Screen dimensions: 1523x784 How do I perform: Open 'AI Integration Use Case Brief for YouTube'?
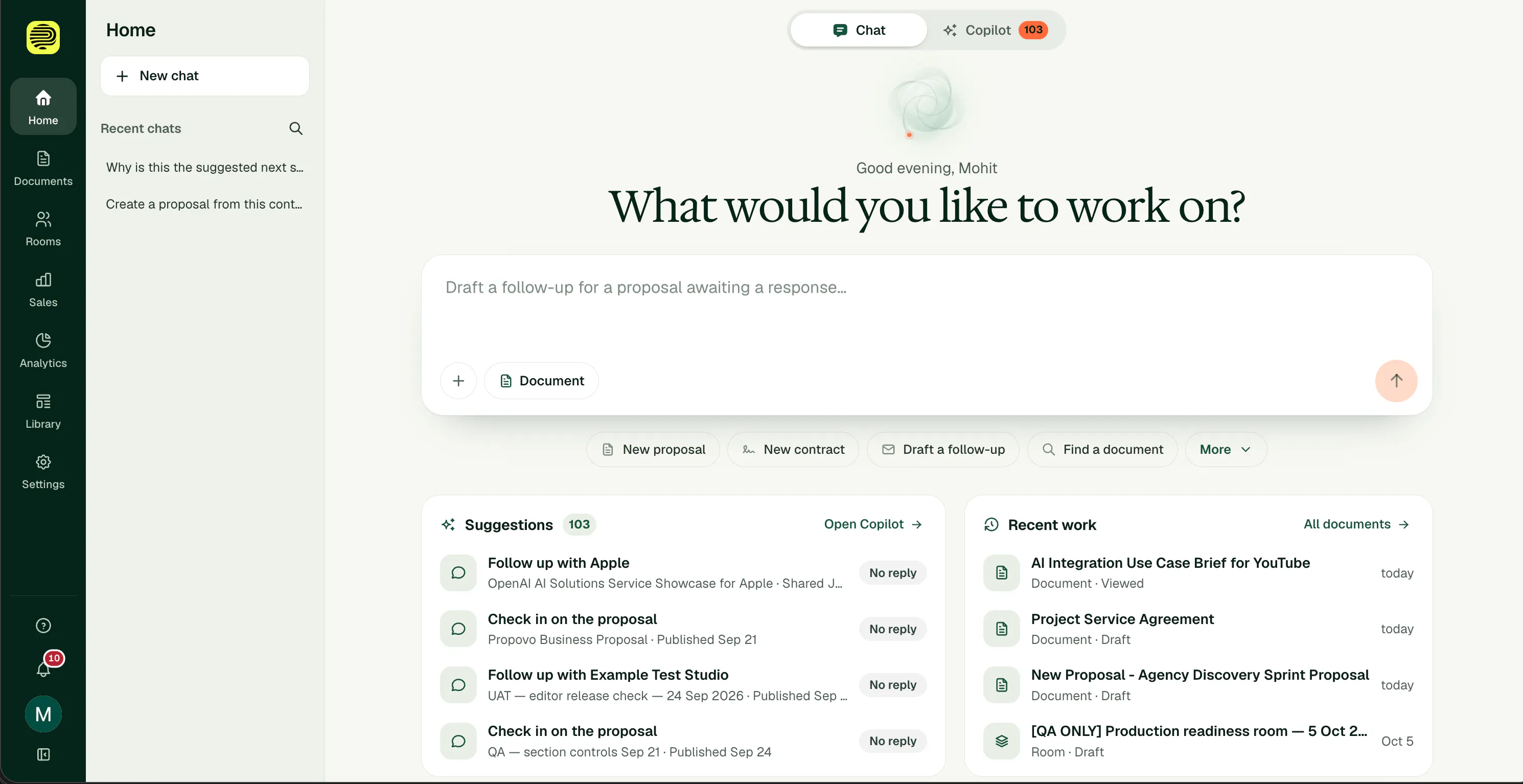click(1198, 573)
